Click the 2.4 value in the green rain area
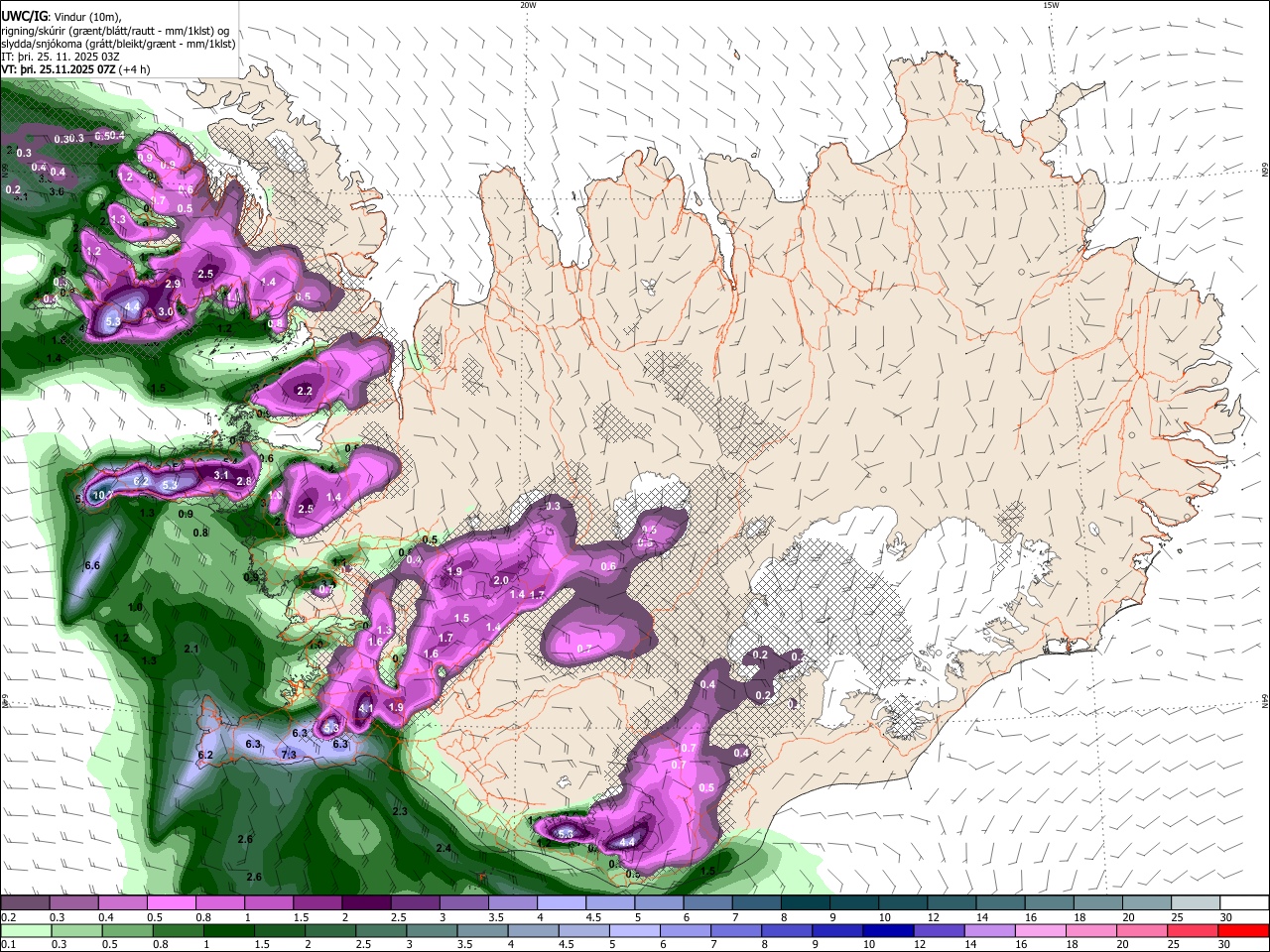Screen dimensions: 1270x952 pyautogui.click(x=444, y=848)
